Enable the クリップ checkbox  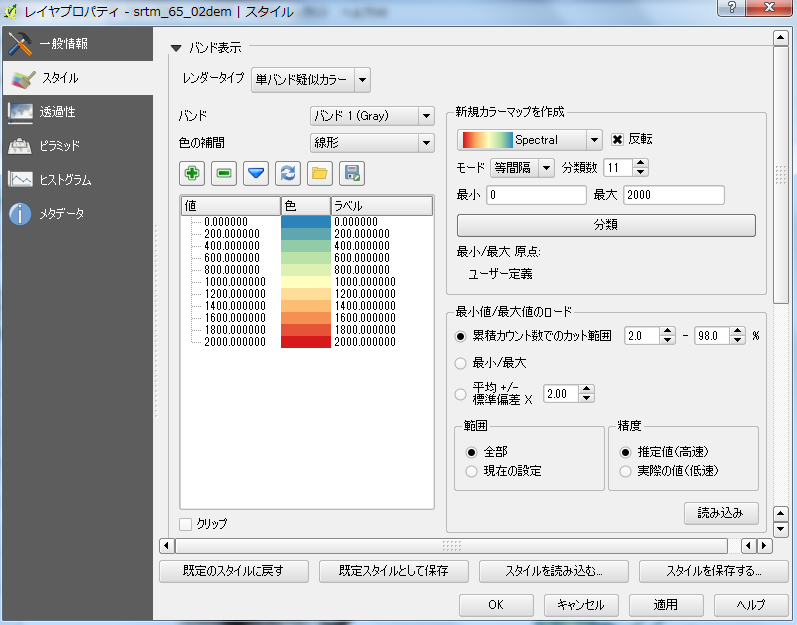186,524
